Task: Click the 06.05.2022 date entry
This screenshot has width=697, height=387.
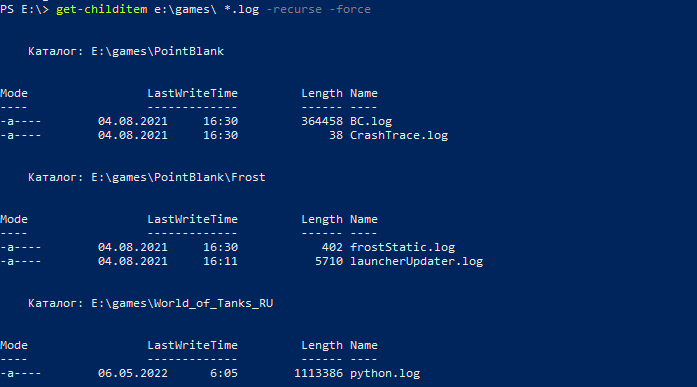Action: tap(133, 374)
